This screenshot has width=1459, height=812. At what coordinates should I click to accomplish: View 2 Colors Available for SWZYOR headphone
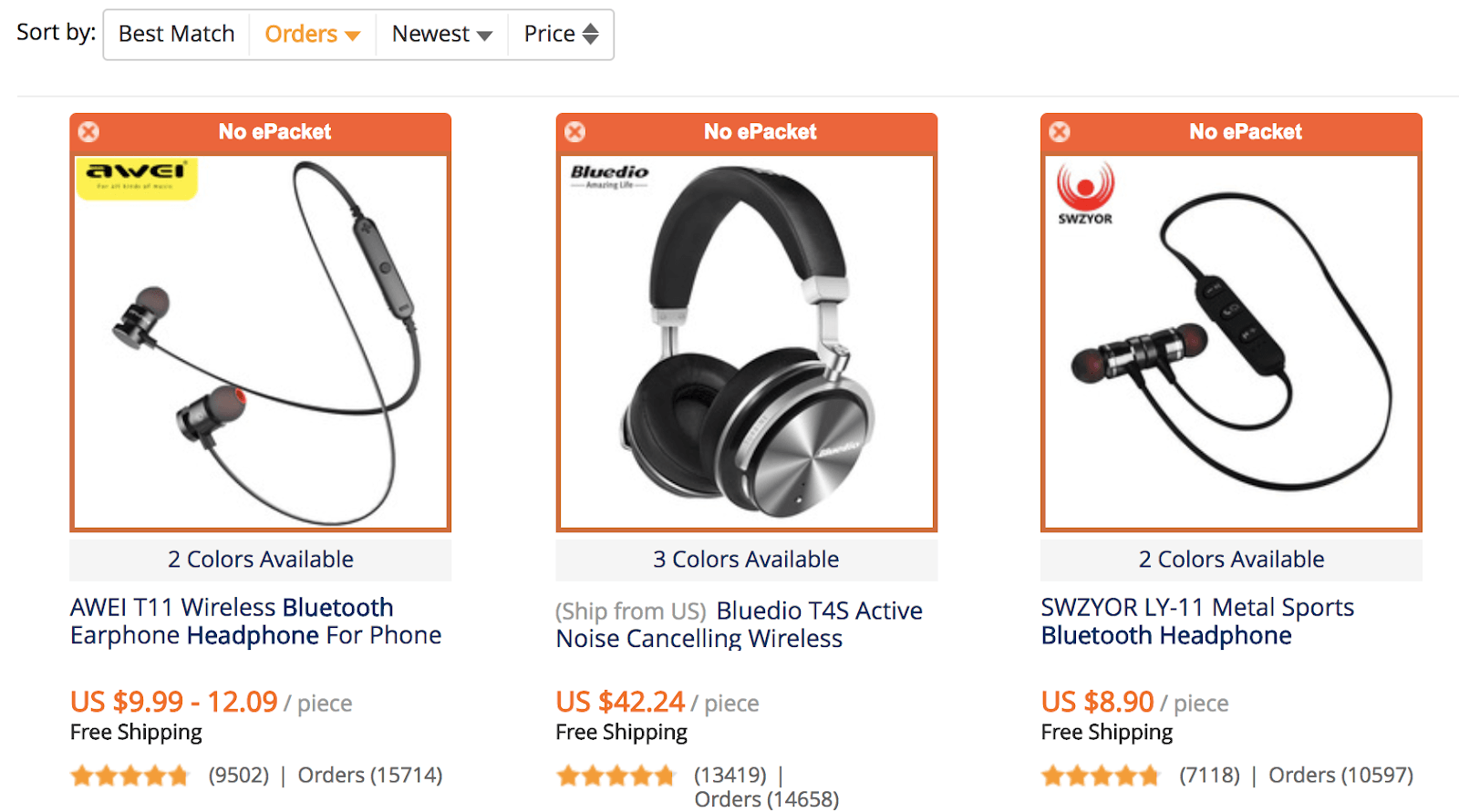(1230, 559)
